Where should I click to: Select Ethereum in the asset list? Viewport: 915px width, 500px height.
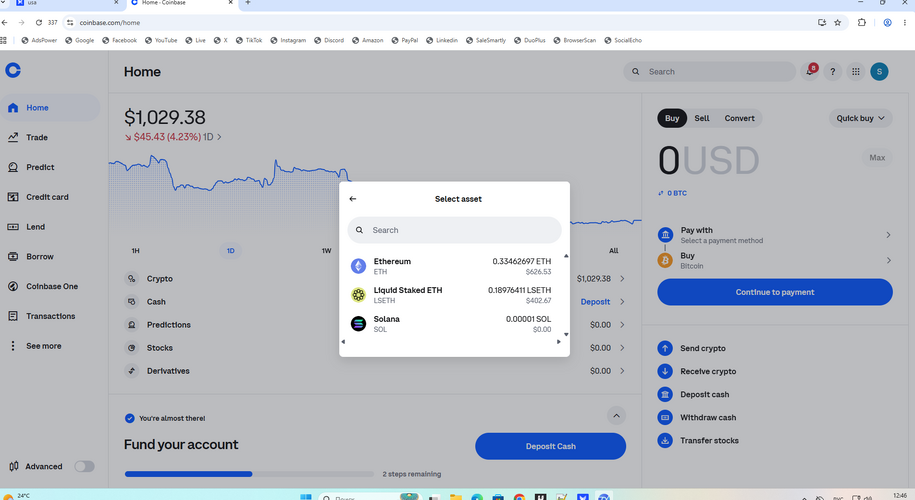click(x=451, y=266)
